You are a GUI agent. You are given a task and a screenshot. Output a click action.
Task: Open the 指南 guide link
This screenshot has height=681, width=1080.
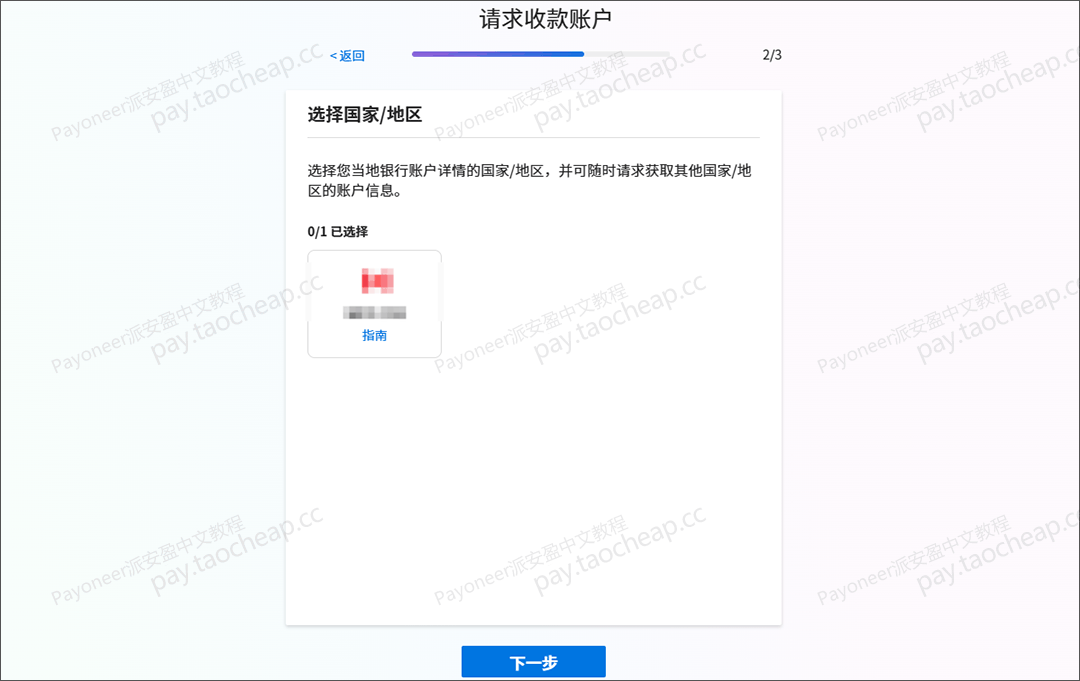point(374,335)
